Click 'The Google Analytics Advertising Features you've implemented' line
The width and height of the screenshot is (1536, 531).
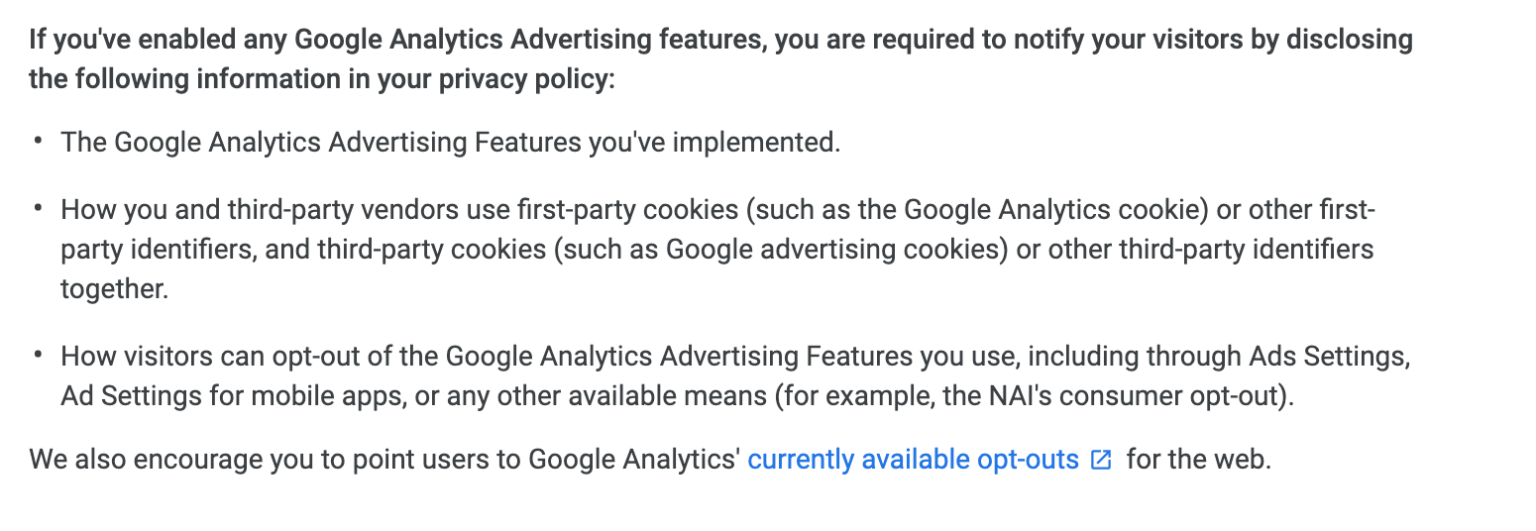tap(451, 142)
